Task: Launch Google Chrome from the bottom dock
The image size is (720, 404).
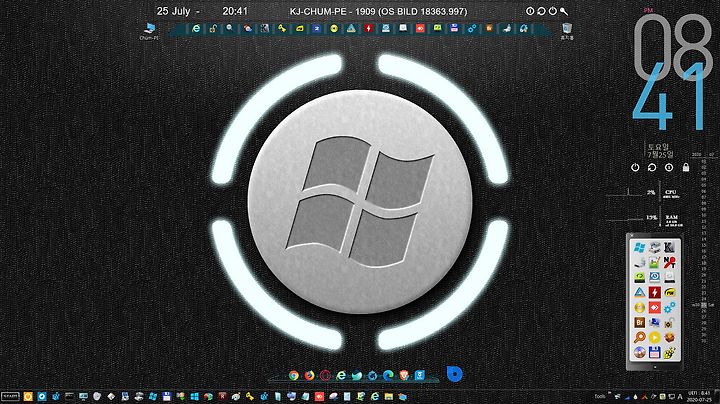Action: pyautogui.click(x=294, y=376)
